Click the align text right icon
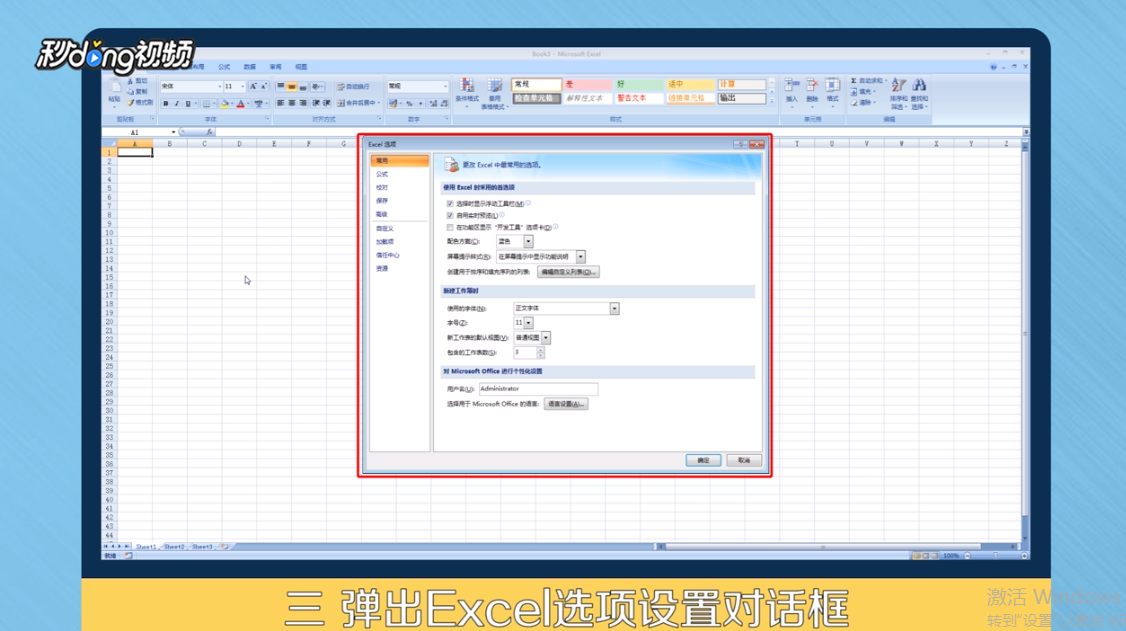Image resolution: width=1126 pixels, height=631 pixels. (x=303, y=103)
